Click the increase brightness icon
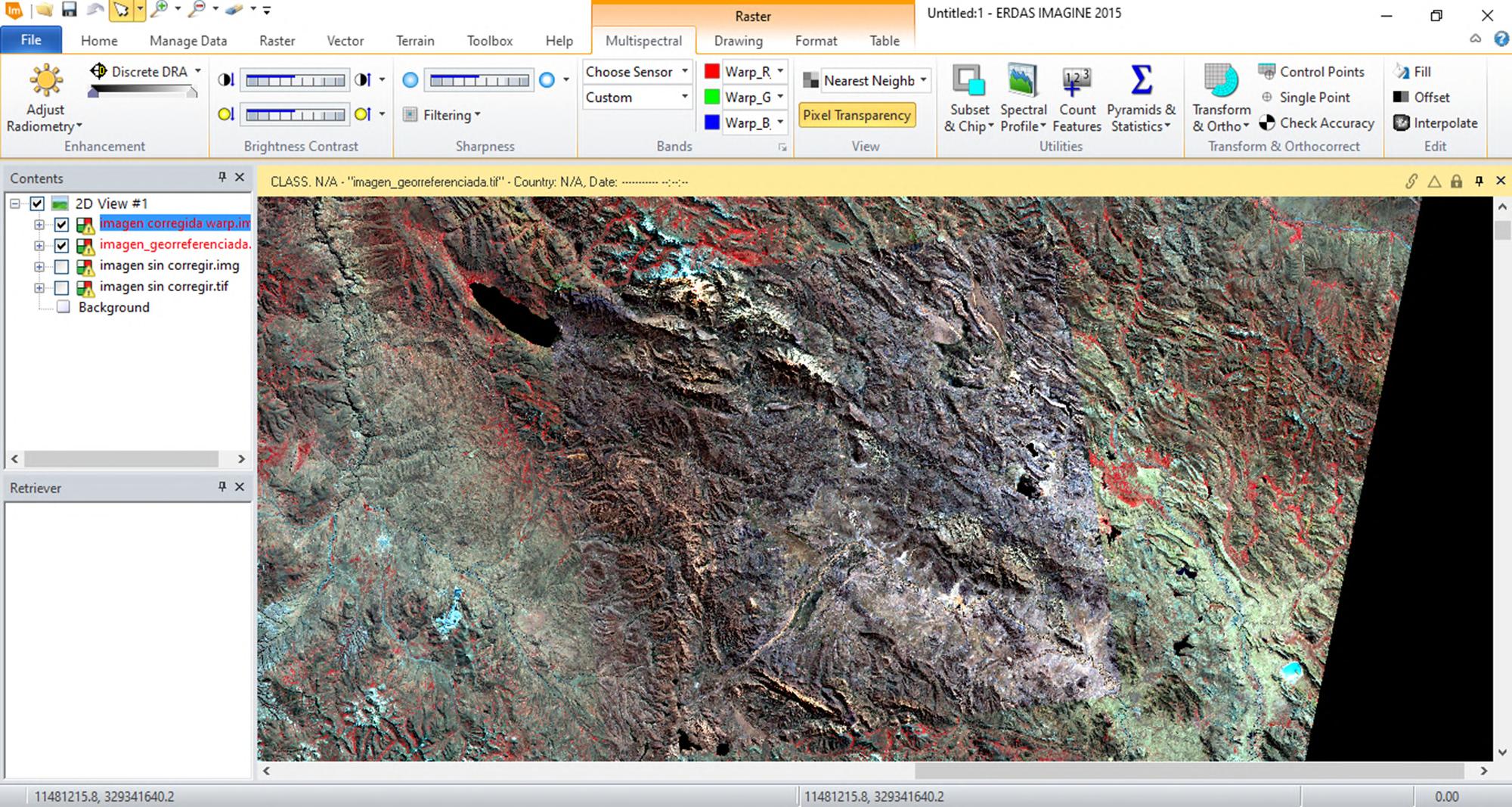Viewport: 1512px width, 807px height. 363,114
